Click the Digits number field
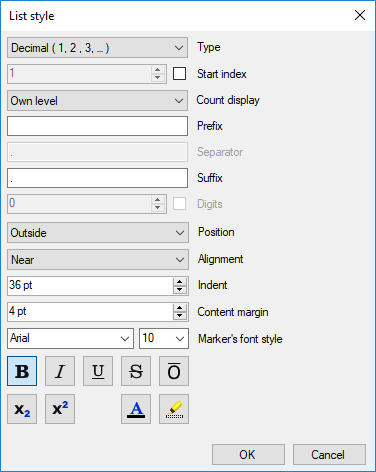376x472 pixels. 79,204
